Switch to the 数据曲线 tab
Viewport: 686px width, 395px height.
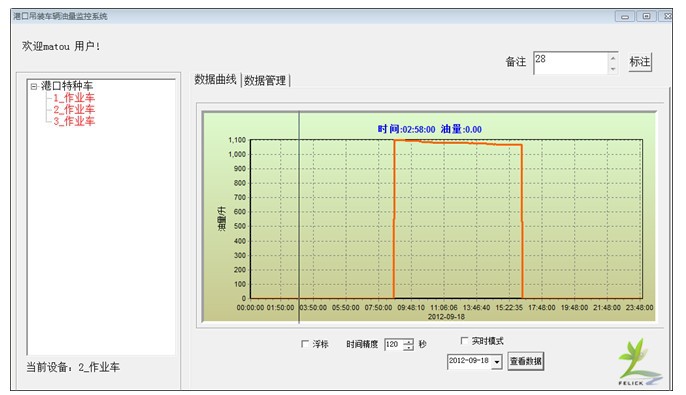(215, 80)
